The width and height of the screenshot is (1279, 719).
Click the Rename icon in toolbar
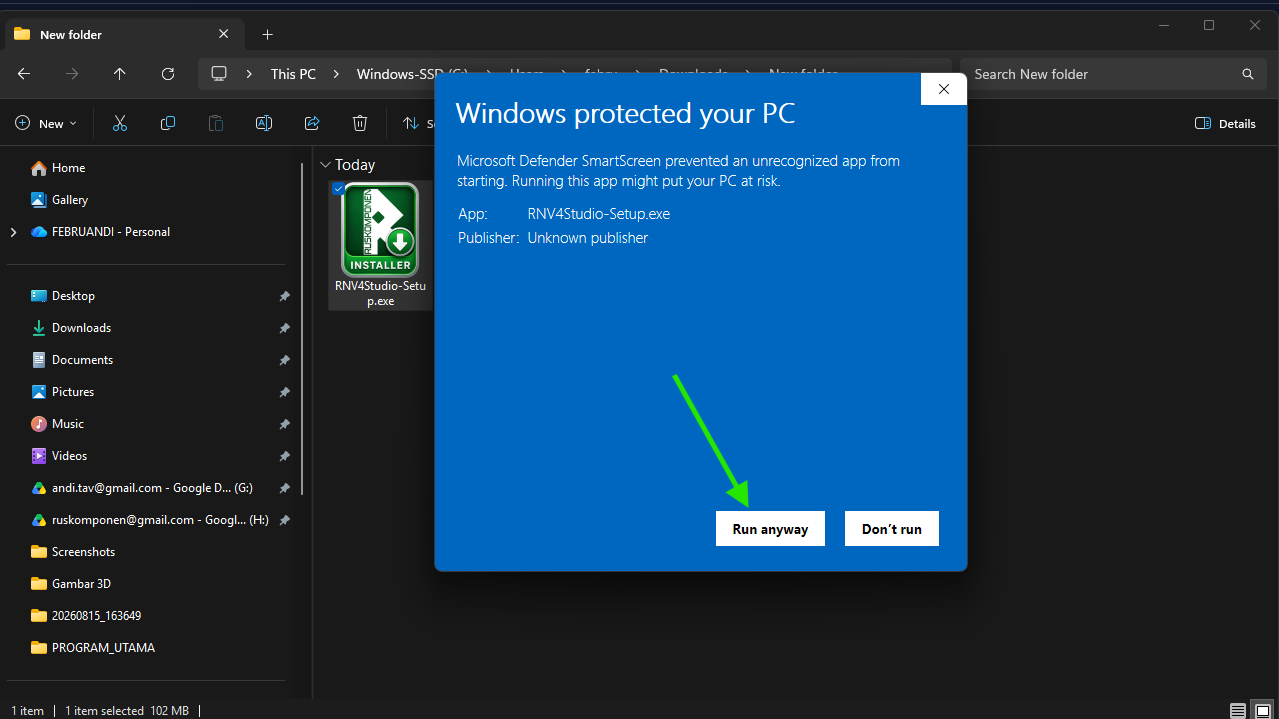(264, 123)
